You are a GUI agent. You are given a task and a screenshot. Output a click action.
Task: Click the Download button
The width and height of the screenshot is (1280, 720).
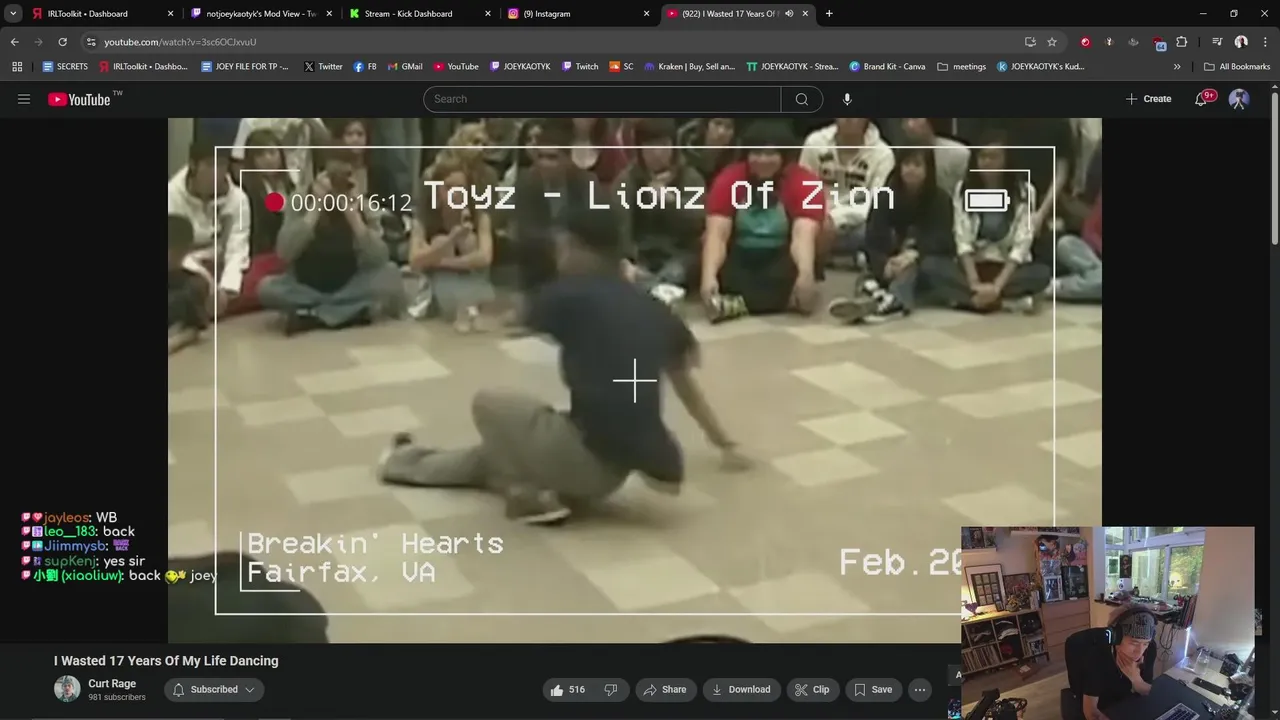(741, 689)
